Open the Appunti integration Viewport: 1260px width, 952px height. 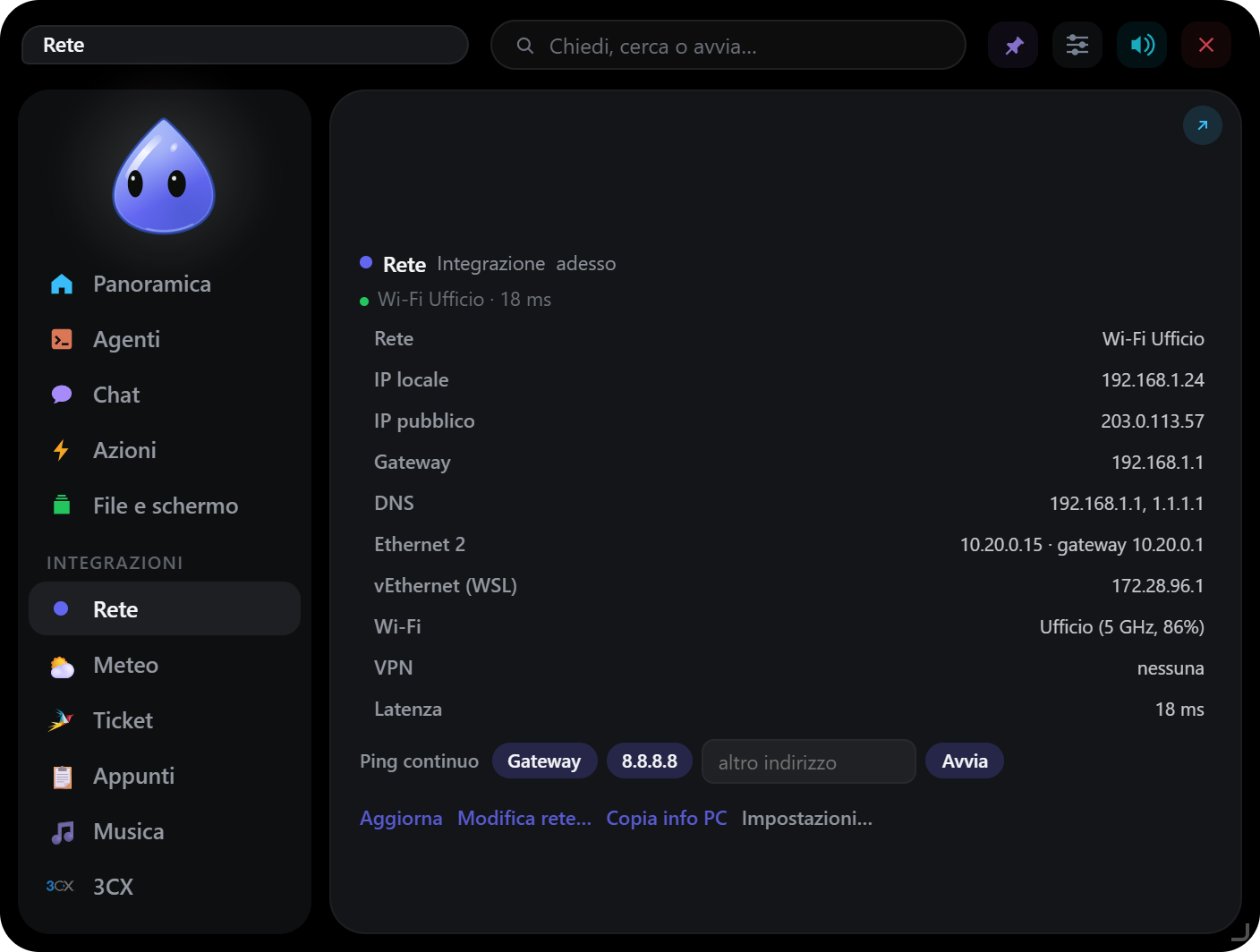pyautogui.click(x=165, y=776)
